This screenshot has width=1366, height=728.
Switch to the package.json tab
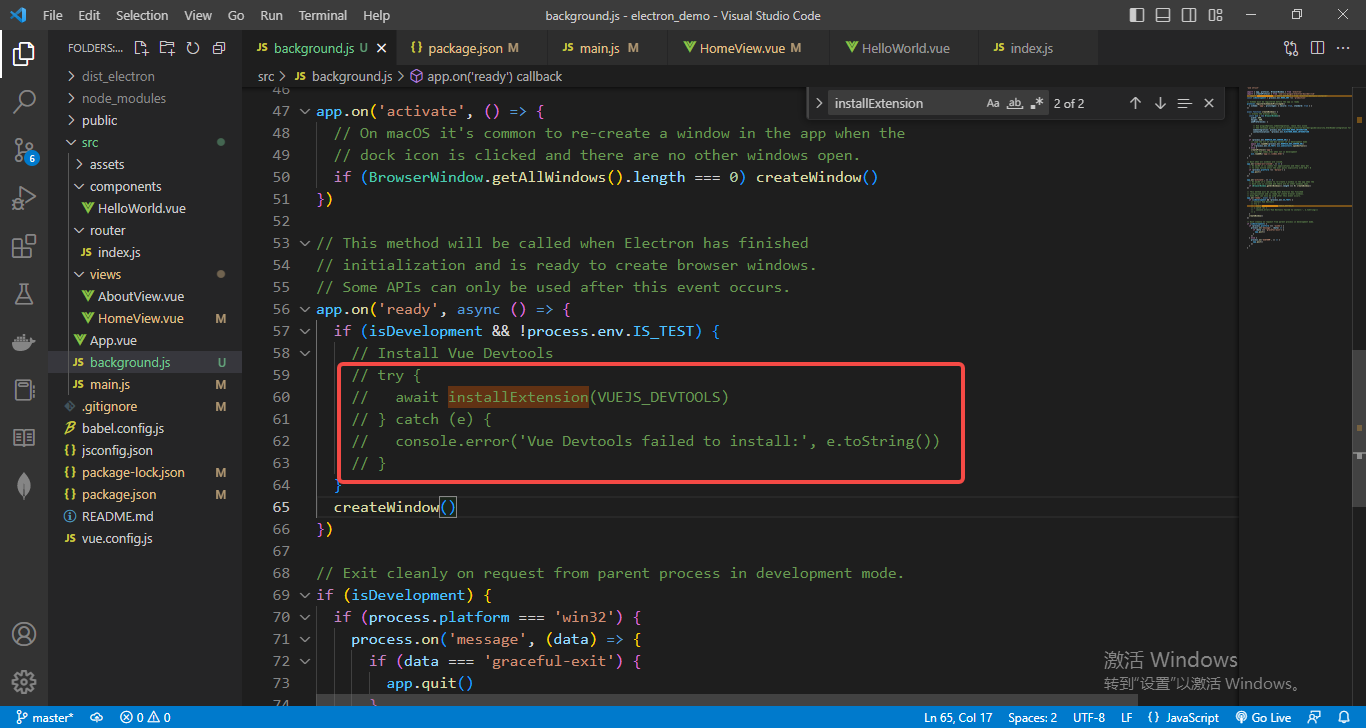pyautogui.click(x=473, y=48)
